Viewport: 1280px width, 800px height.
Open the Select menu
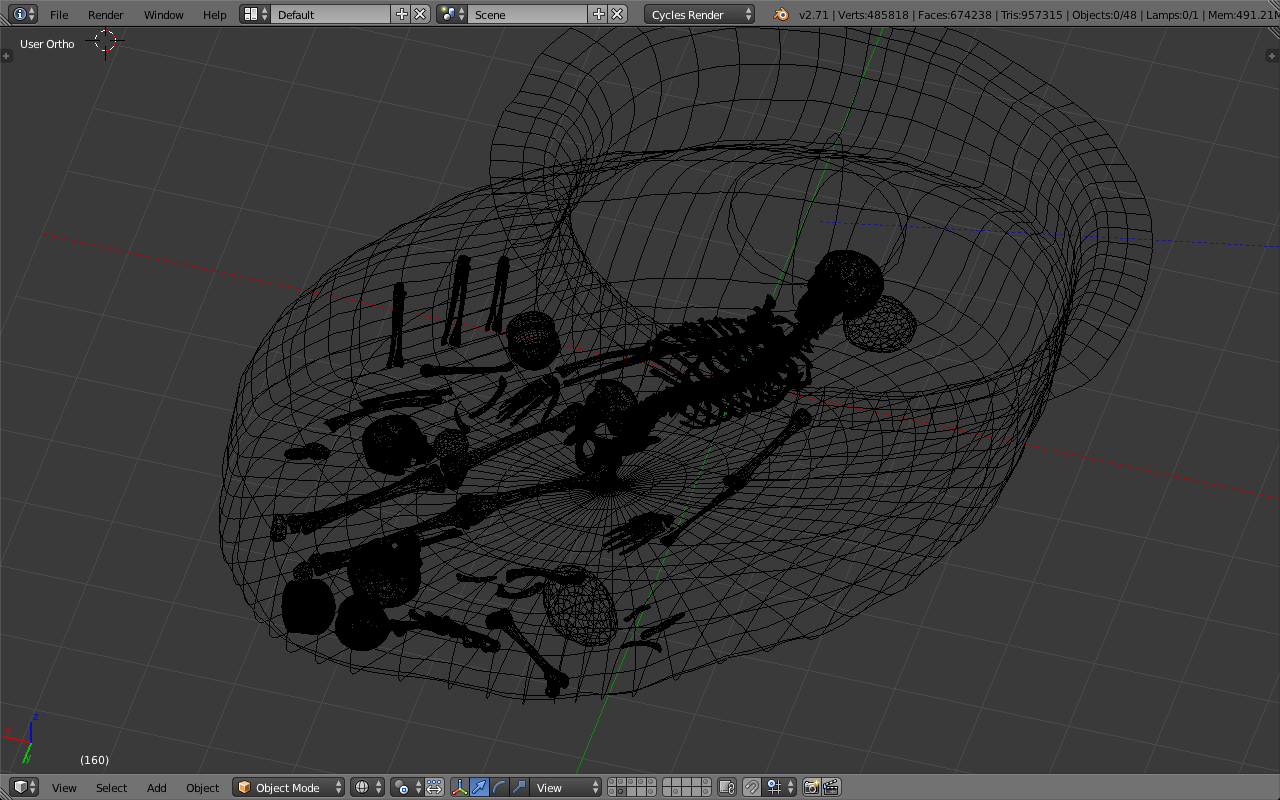111,788
